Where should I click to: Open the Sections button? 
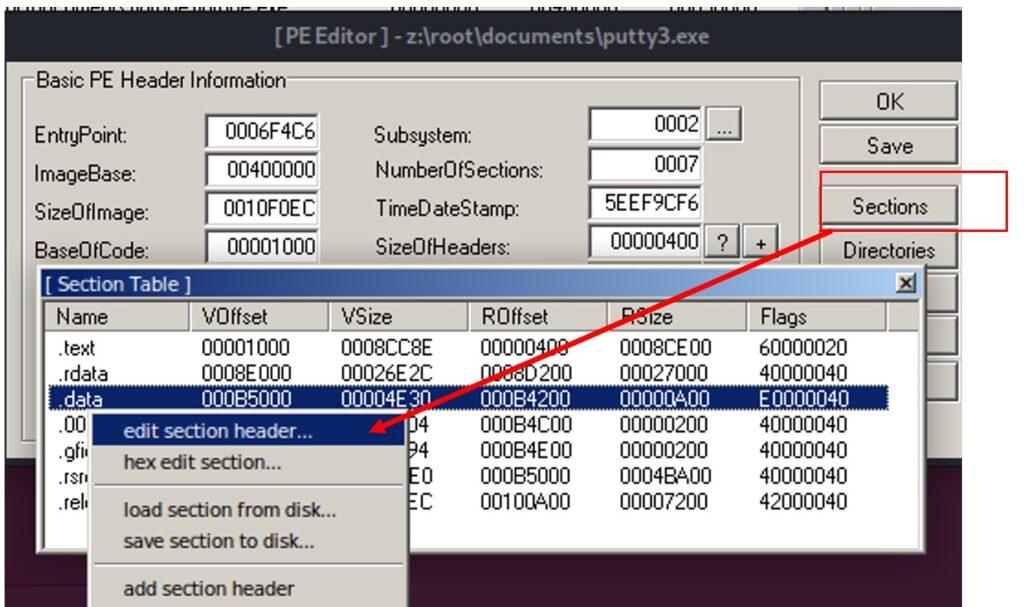(x=889, y=206)
